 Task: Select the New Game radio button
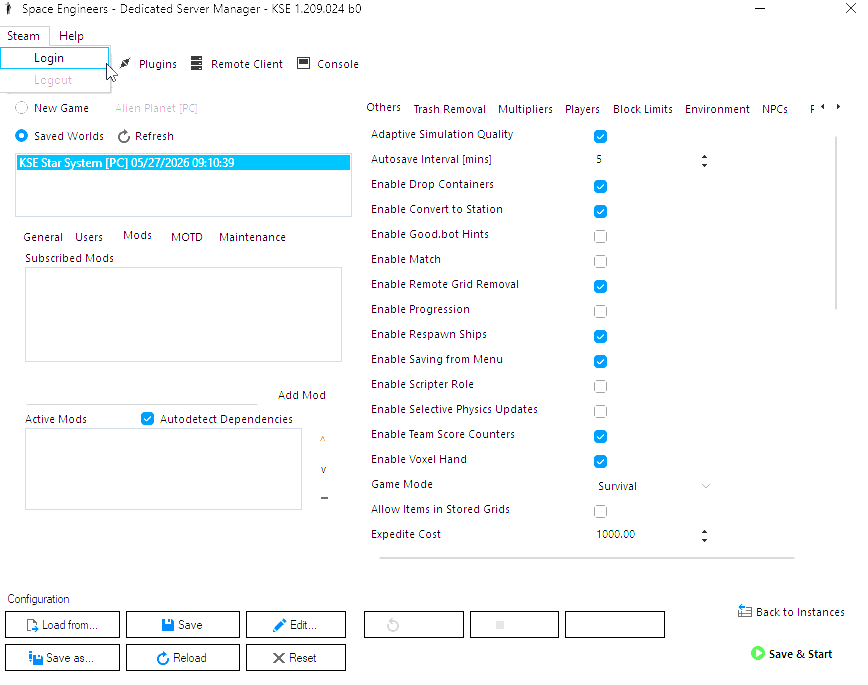pos(22,108)
